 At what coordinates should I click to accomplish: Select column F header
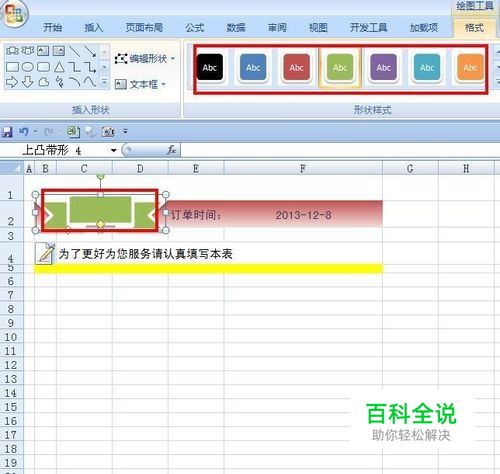coord(303,169)
